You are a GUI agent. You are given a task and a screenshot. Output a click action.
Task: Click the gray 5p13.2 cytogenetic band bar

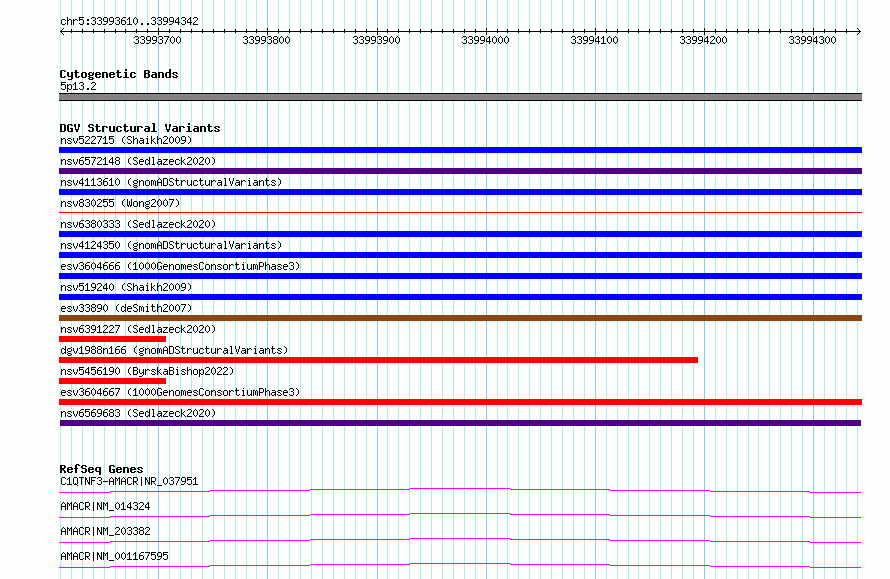point(460,97)
